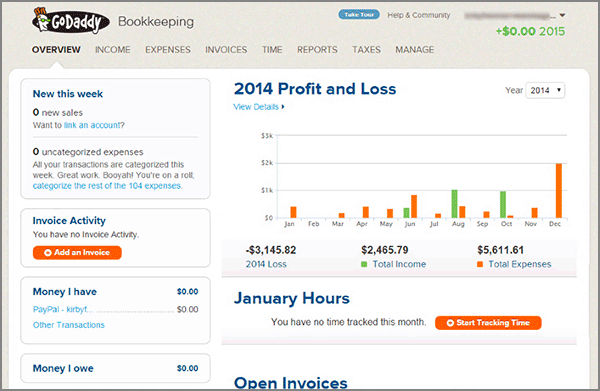Image resolution: width=600 pixels, height=391 pixels.
Task: Click the 2014 Loss label
Action: click(266, 264)
